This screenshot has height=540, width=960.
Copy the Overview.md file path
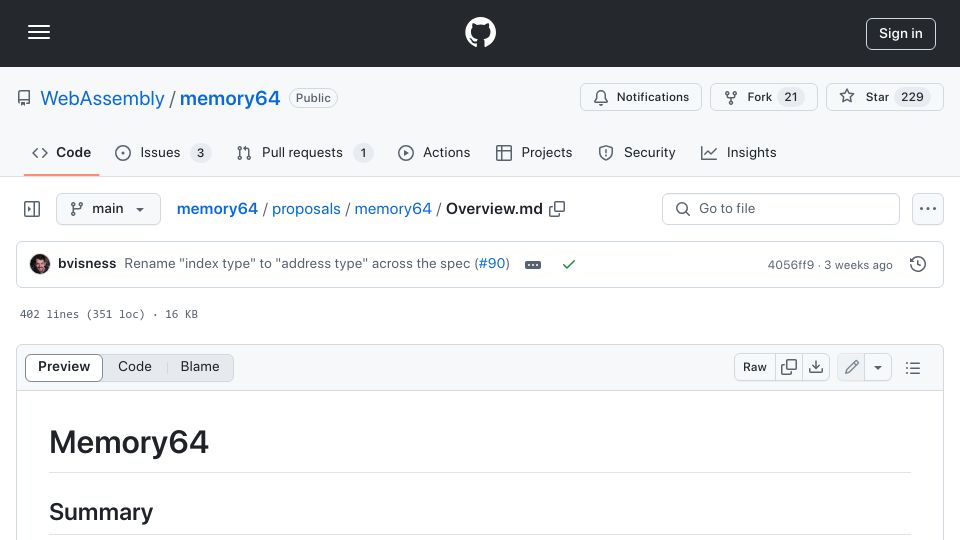pyautogui.click(x=557, y=209)
